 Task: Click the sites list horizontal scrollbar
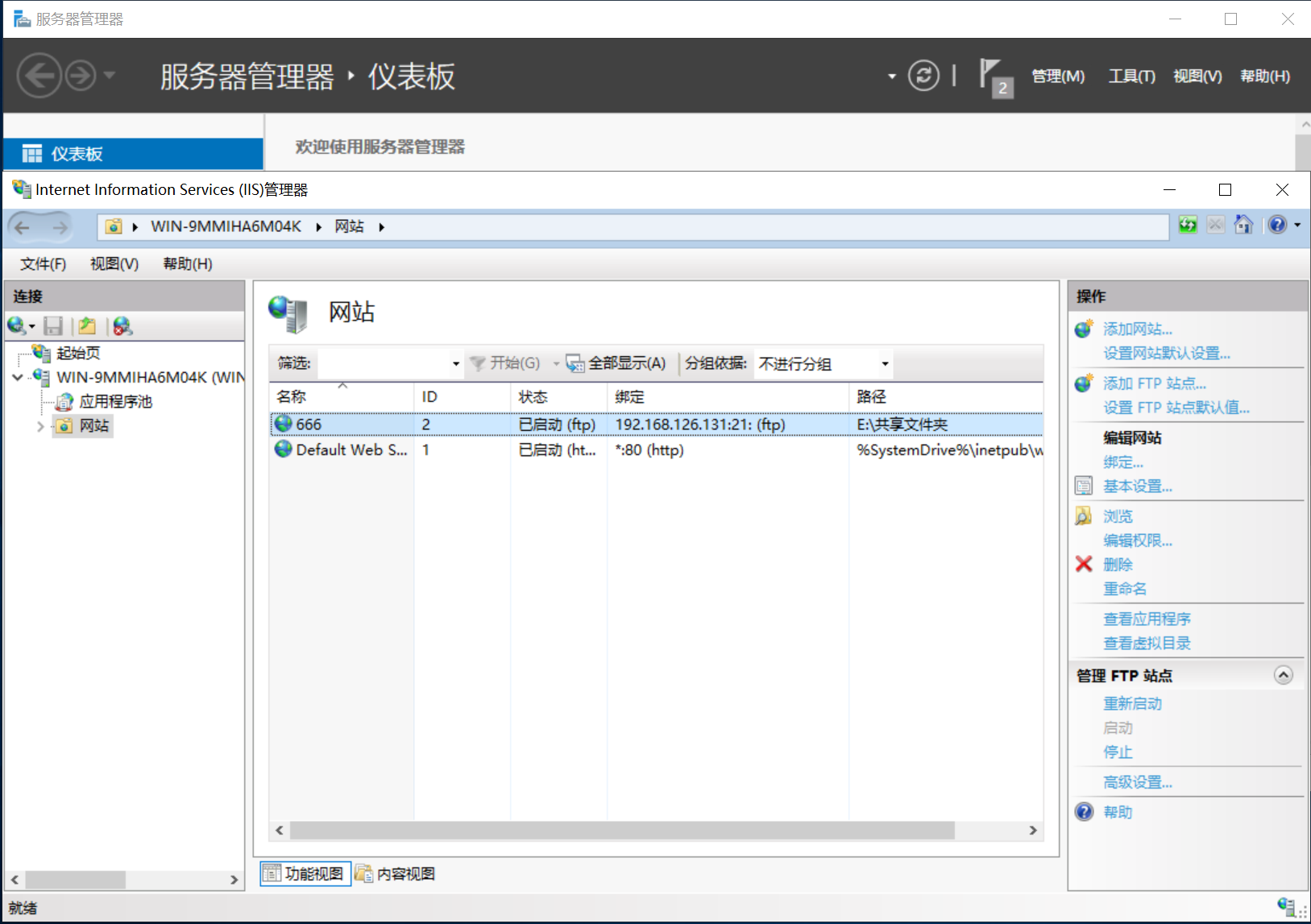tap(622, 830)
